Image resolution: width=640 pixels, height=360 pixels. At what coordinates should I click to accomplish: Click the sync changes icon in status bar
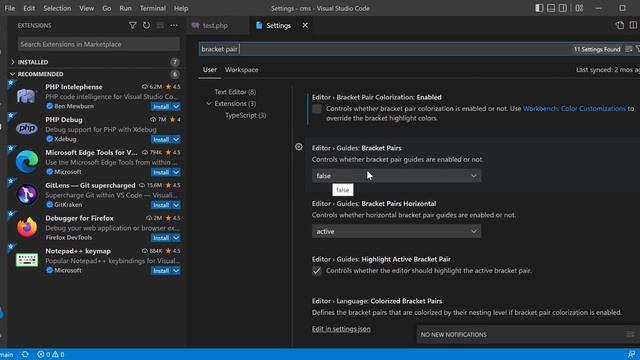(x=25, y=354)
